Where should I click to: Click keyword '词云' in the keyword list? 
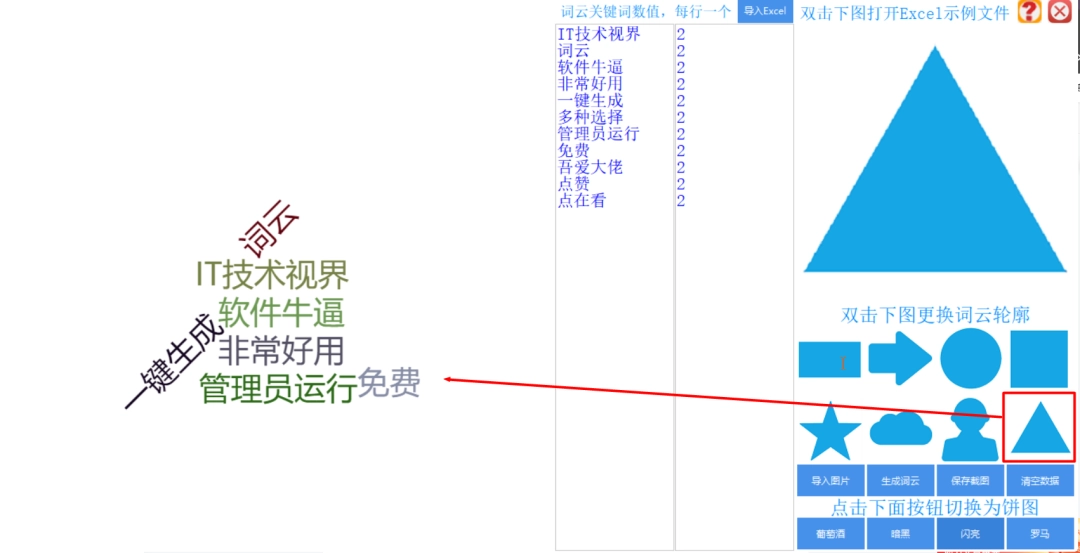(573, 51)
